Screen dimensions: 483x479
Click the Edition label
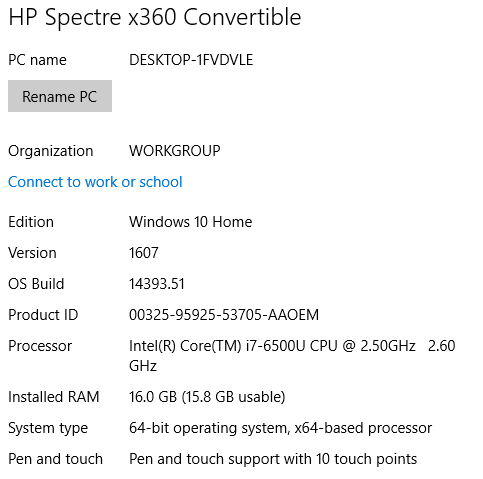(31, 222)
